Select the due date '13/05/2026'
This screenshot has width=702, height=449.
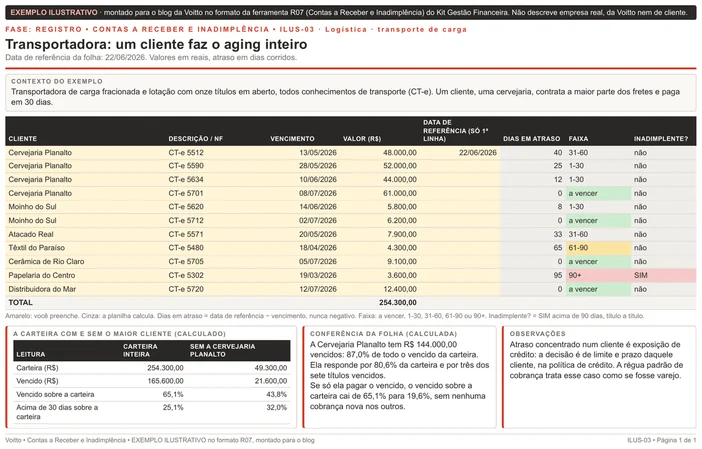tap(318, 153)
